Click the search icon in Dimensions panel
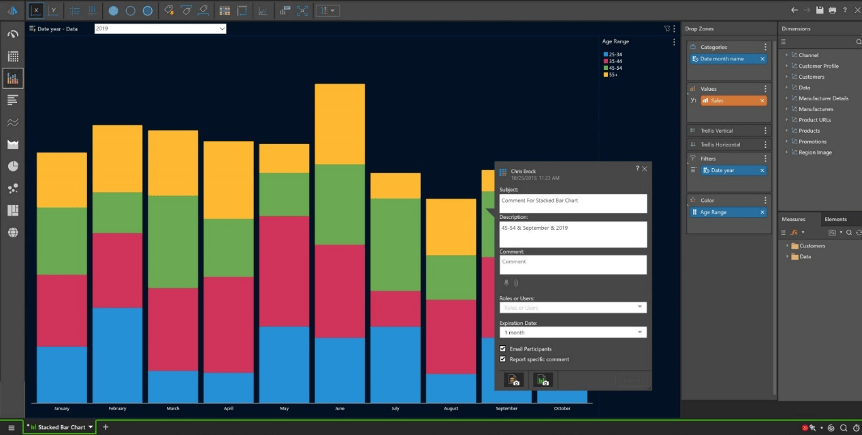862x435 pixels. point(858,42)
